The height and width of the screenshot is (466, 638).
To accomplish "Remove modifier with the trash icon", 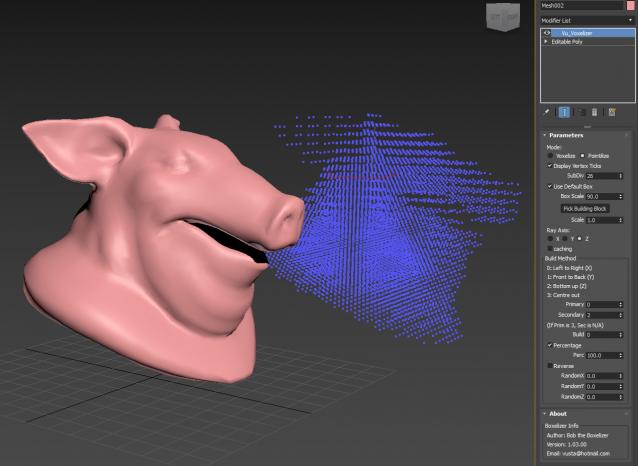I will [594, 112].
